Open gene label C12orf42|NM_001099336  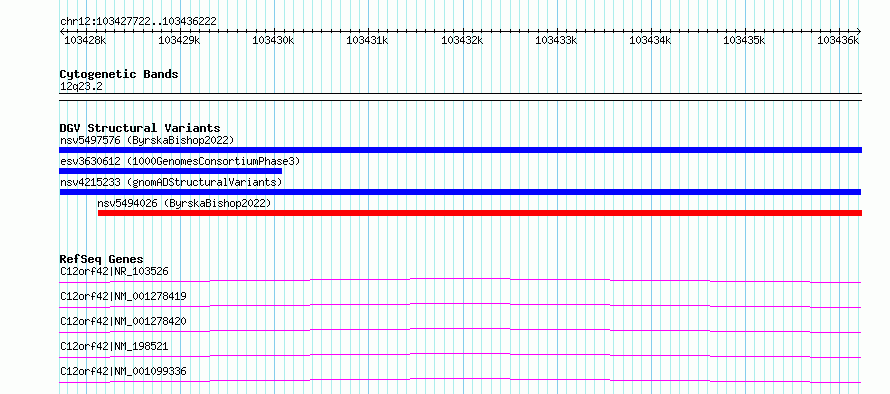click(x=123, y=371)
